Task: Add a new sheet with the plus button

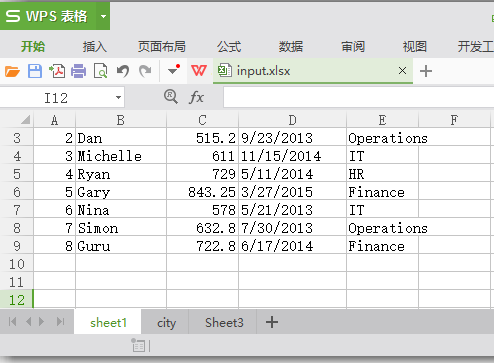Action: [272, 322]
